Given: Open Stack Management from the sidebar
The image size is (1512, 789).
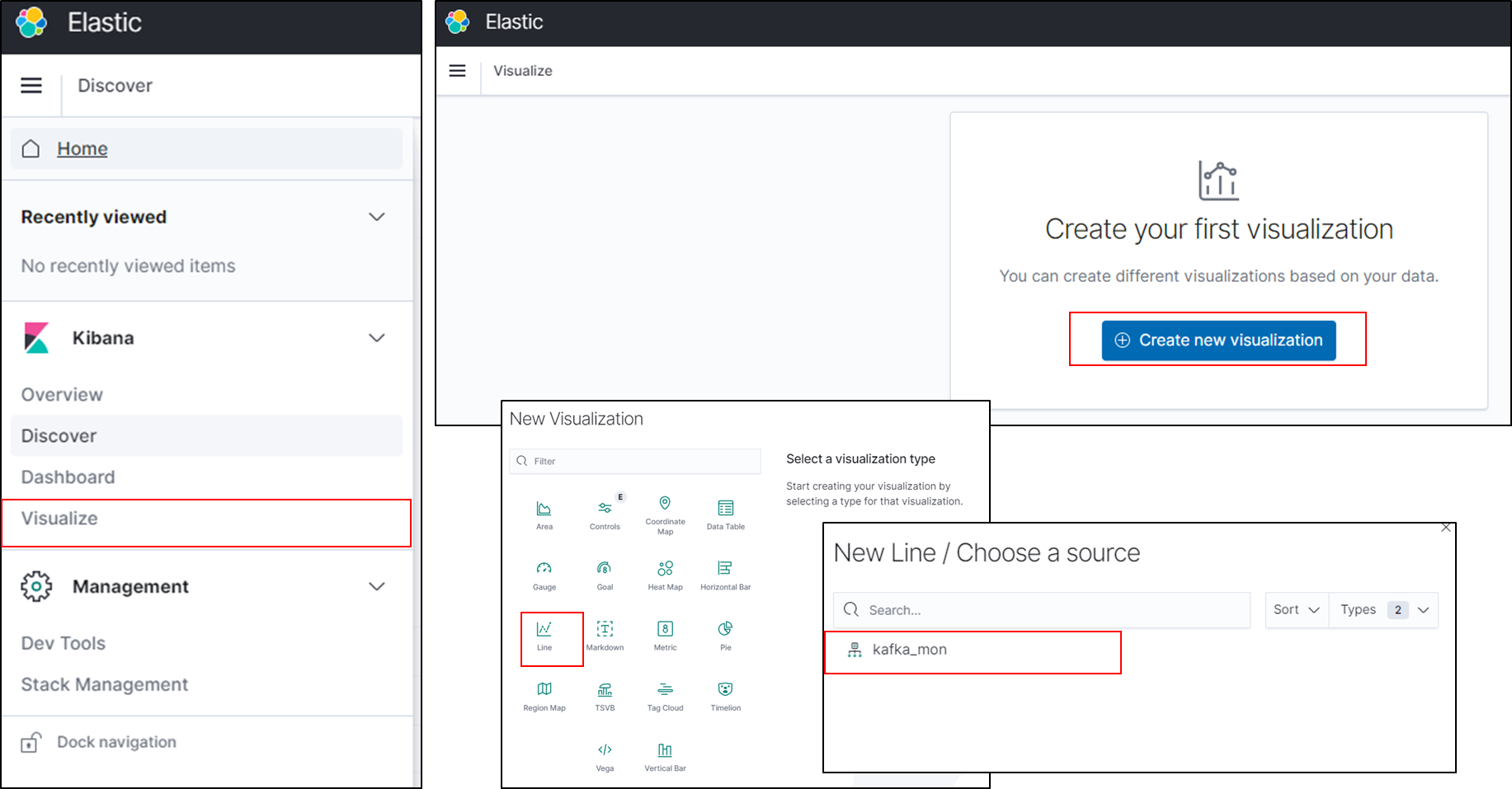Looking at the screenshot, I should click(104, 684).
